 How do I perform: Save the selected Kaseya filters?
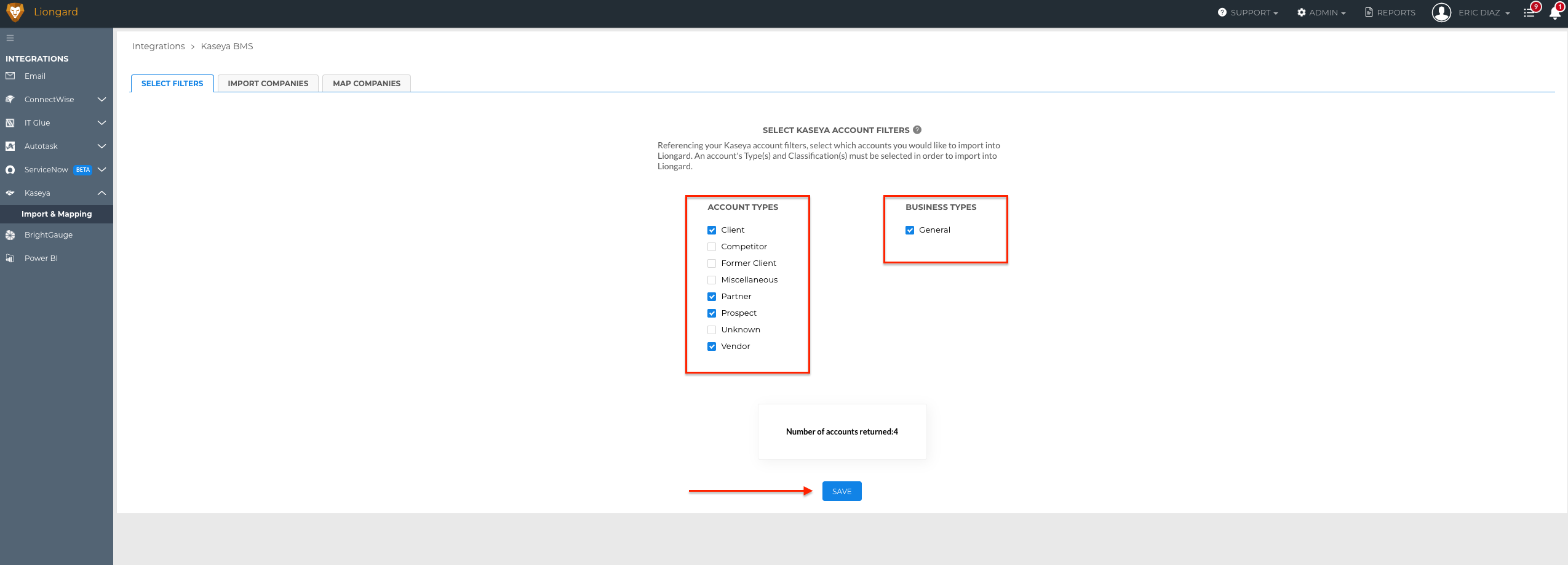[842, 491]
